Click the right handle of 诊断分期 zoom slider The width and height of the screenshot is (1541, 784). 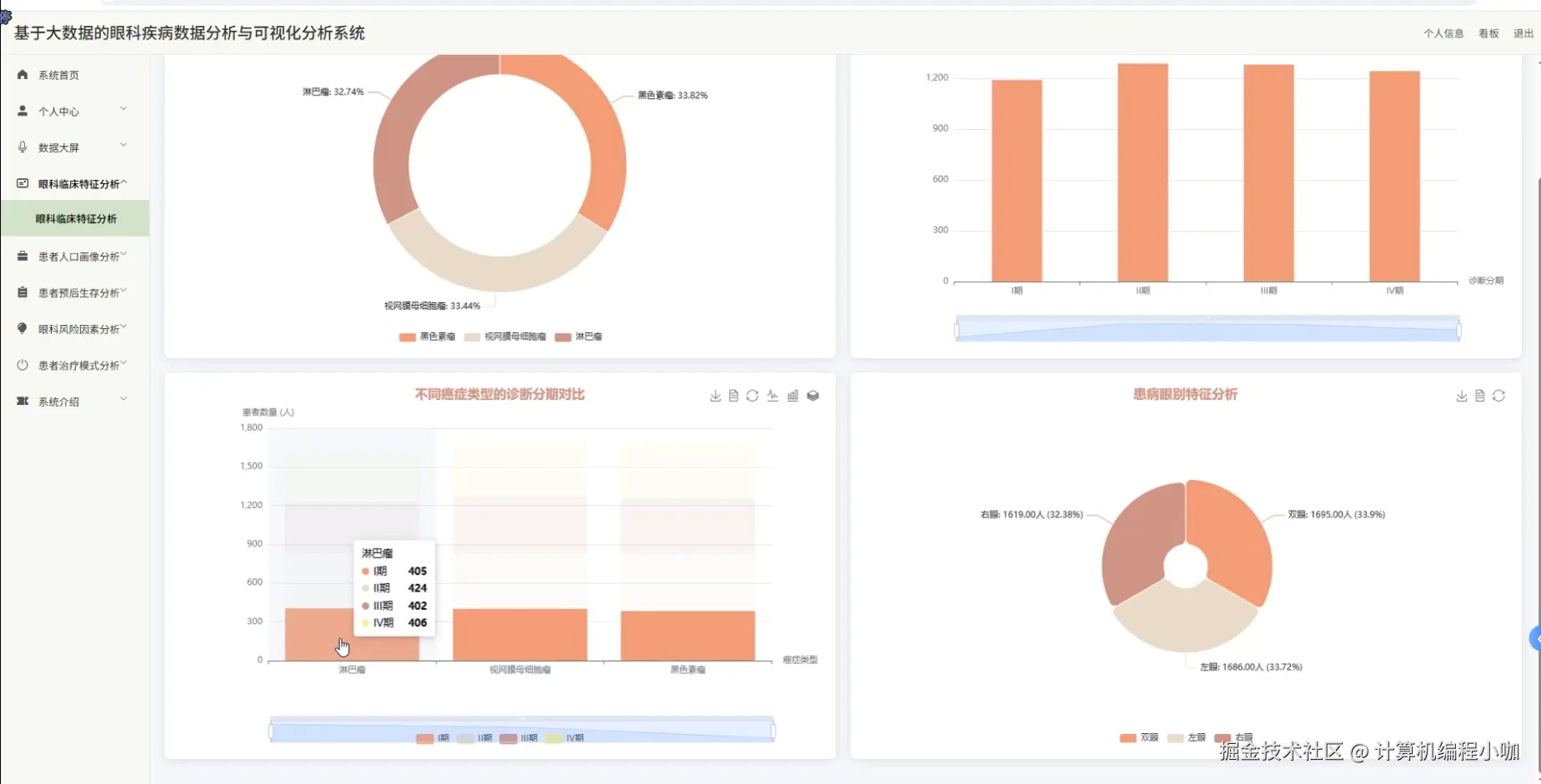pos(1459,330)
